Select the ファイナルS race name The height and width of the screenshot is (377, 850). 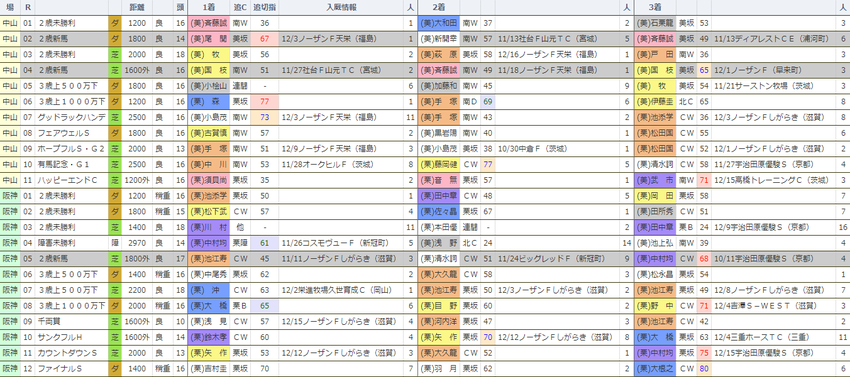[x=59, y=369]
